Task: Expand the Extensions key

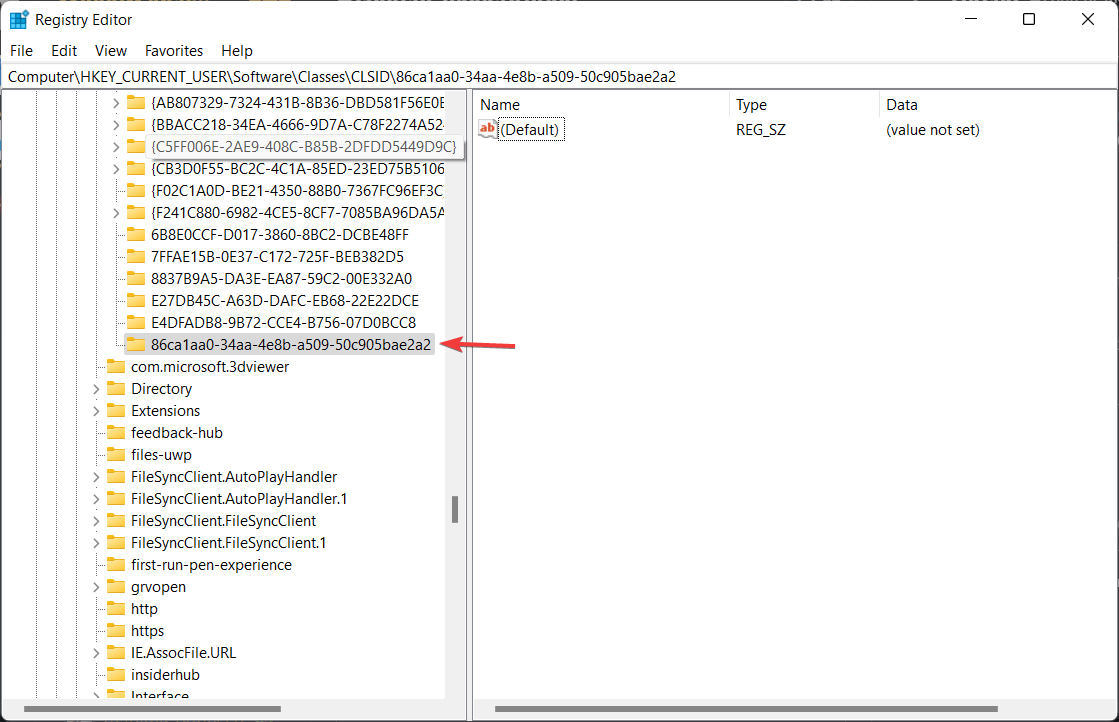Action: click(96, 411)
